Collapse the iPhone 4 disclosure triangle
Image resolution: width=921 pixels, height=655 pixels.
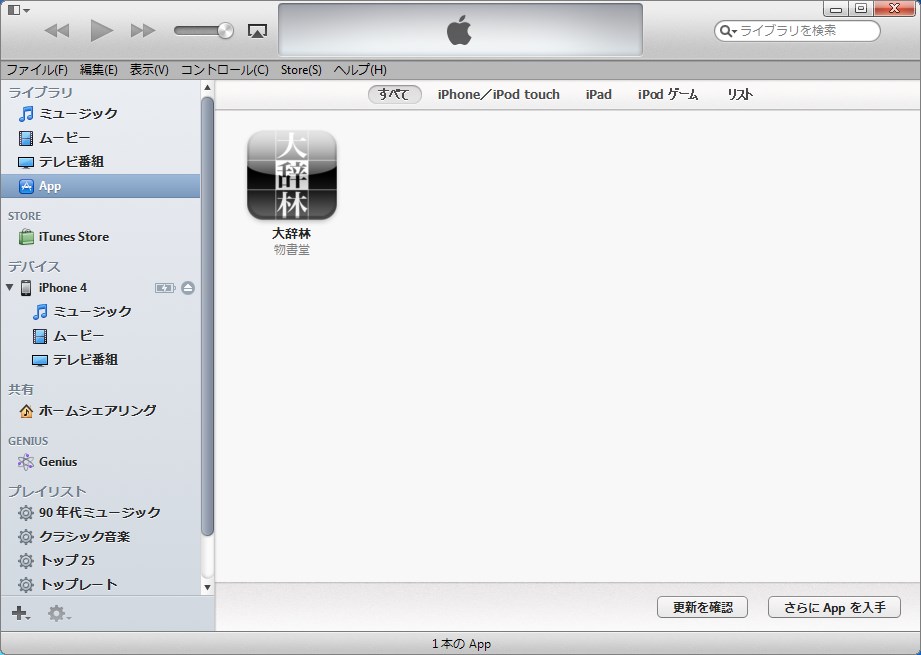[10, 287]
